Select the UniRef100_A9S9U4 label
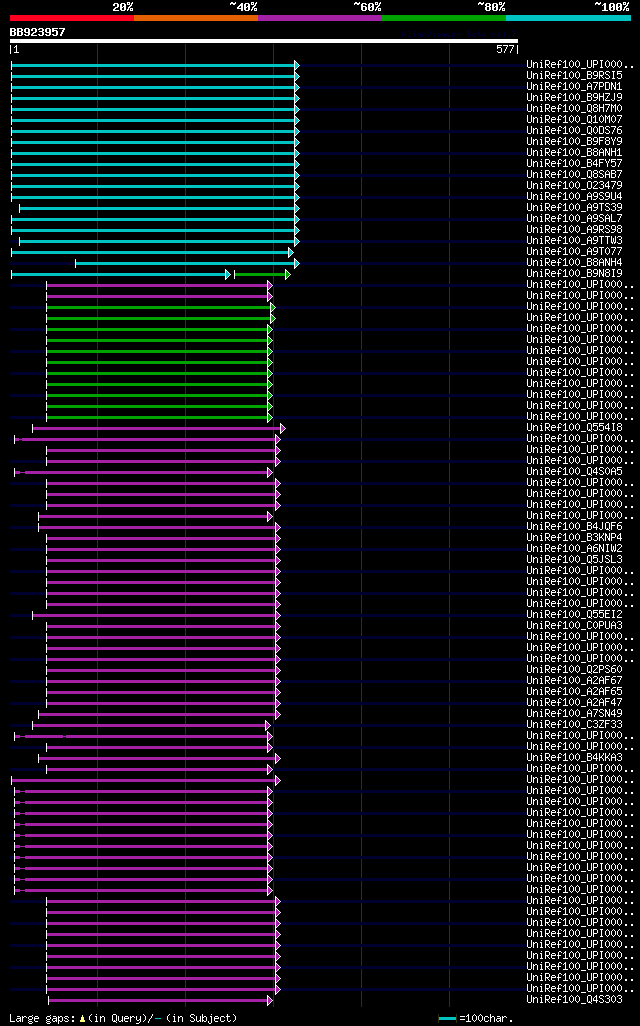The height and width of the screenshot is (1026, 640). click(x=574, y=196)
